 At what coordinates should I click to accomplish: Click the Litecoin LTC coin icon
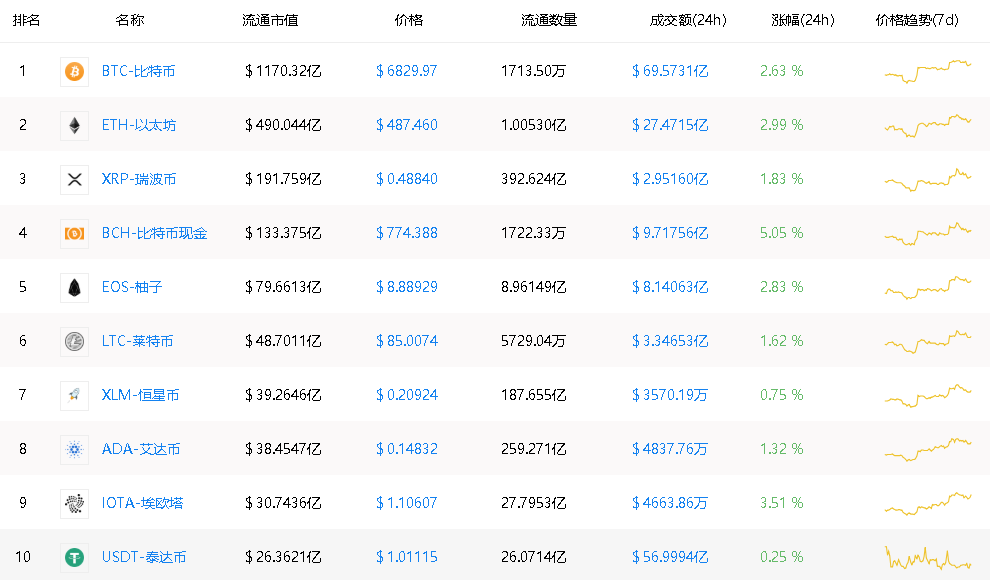tap(75, 341)
